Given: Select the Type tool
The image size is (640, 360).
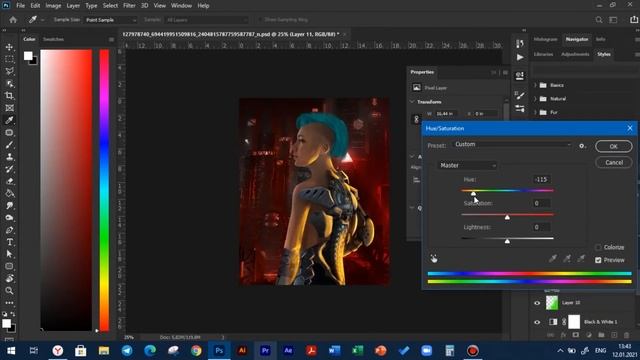Looking at the screenshot, I should pos(9,242).
